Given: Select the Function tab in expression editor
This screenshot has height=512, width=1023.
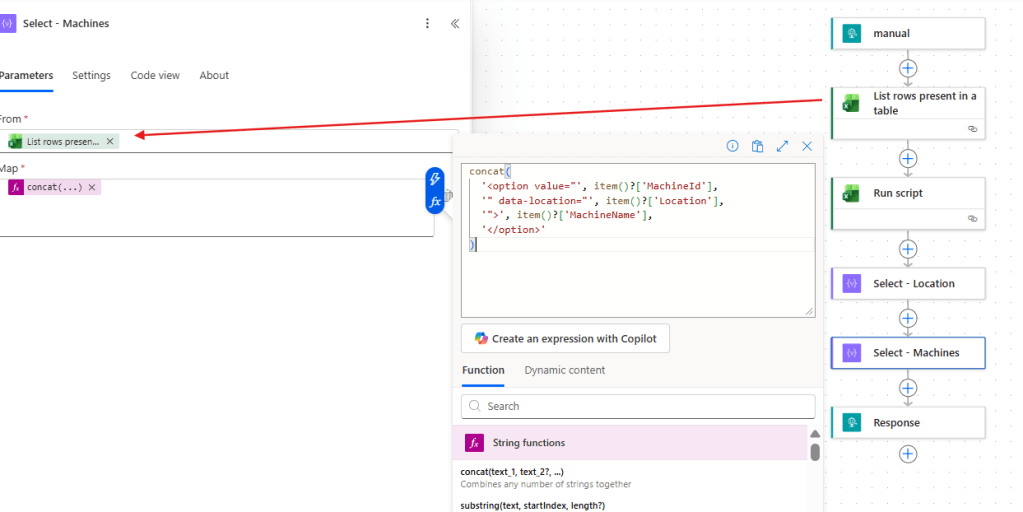Looking at the screenshot, I should tap(483, 370).
